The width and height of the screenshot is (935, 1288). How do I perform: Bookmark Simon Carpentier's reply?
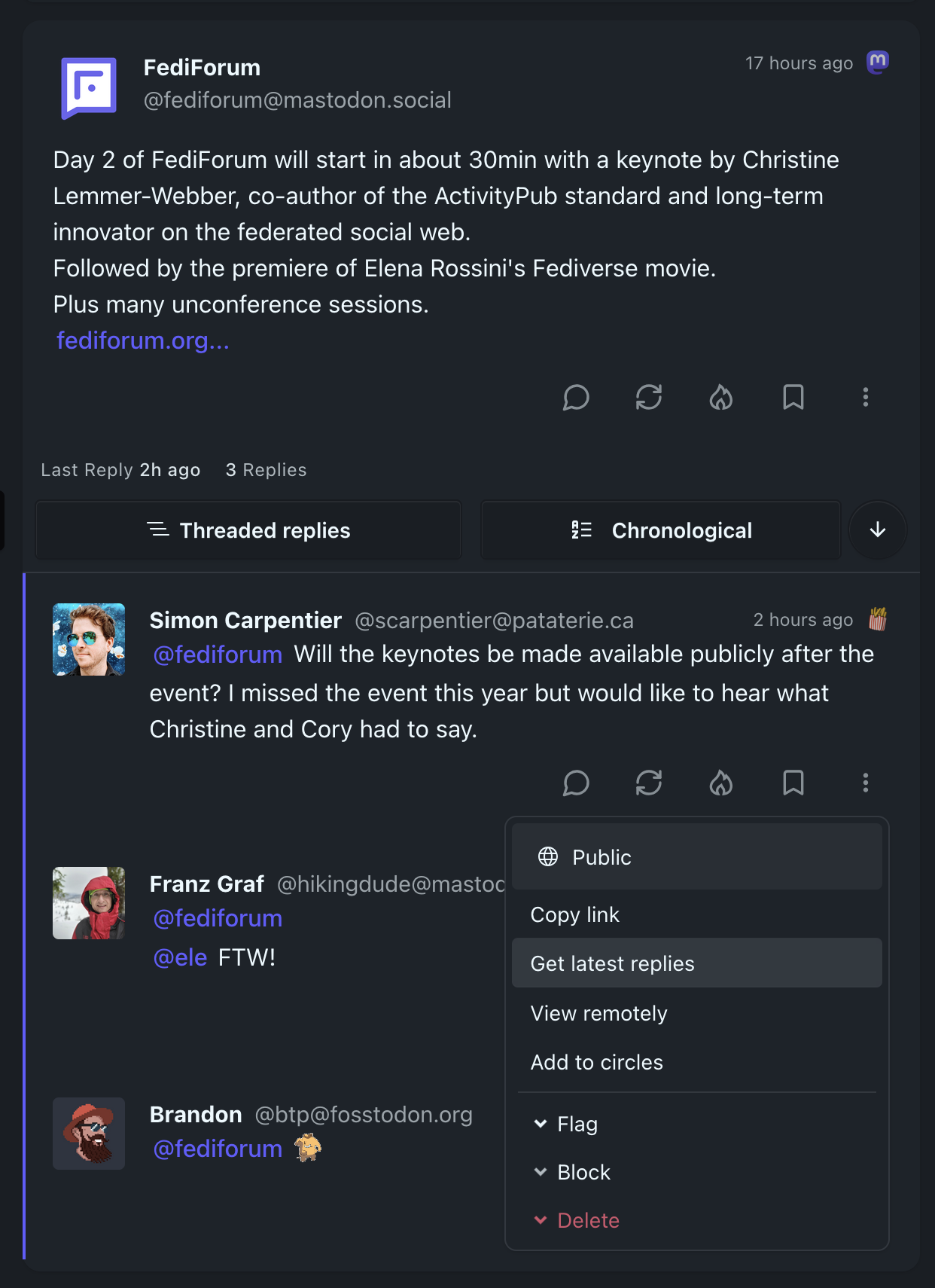click(793, 783)
